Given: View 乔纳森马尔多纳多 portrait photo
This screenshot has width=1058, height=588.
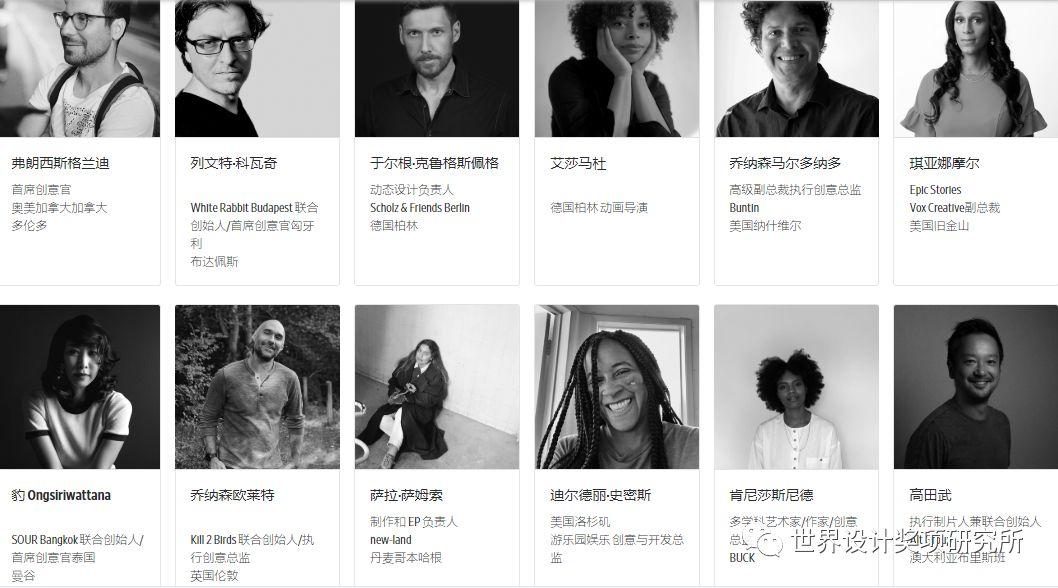Looking at the screenshot, I should tap(796, 68).
